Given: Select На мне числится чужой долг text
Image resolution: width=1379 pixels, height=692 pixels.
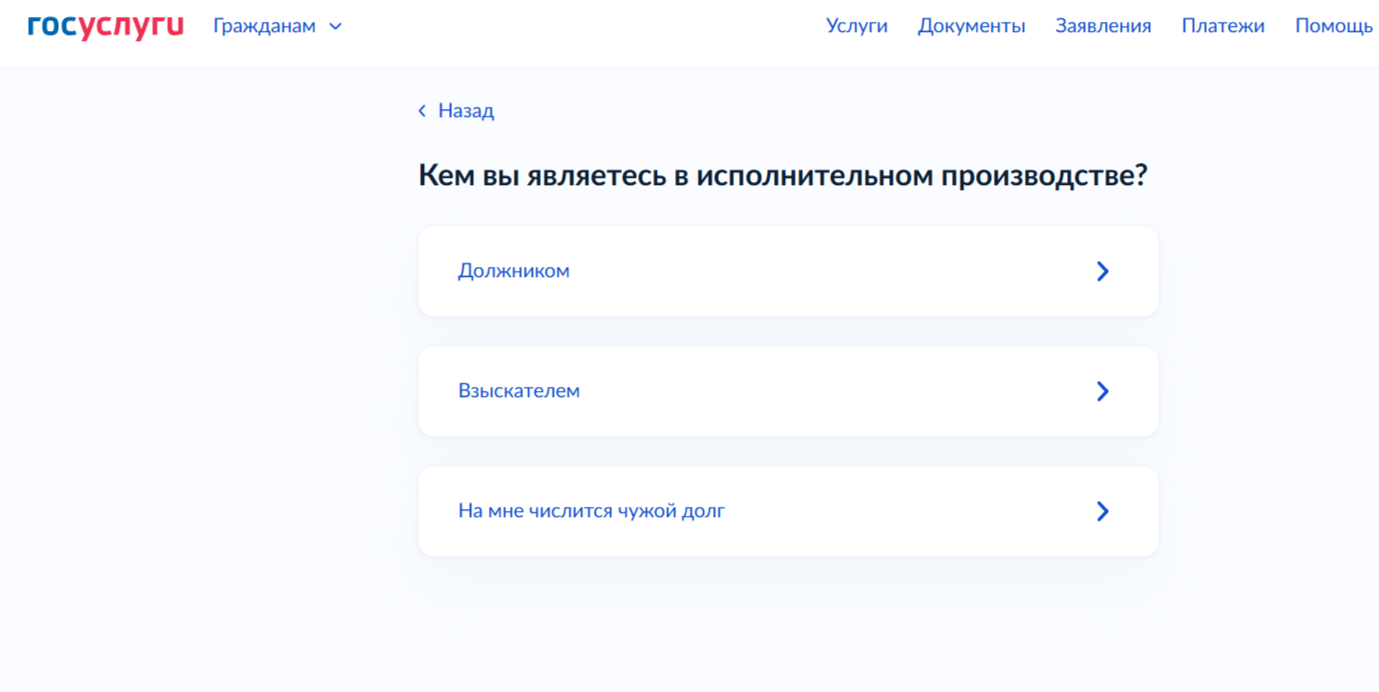Looking at the screenshot, I should pos(591,511).
